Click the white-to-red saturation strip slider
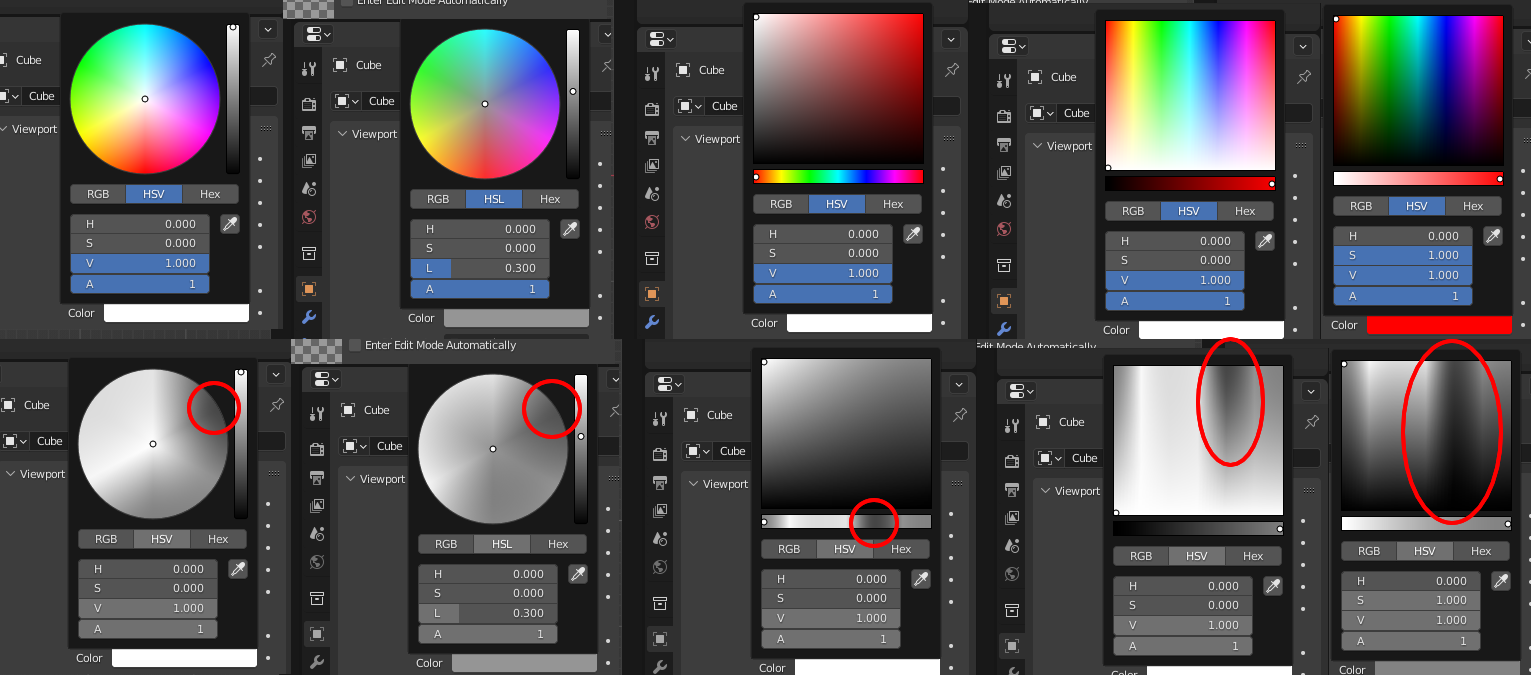 (x=1418, y=179)
